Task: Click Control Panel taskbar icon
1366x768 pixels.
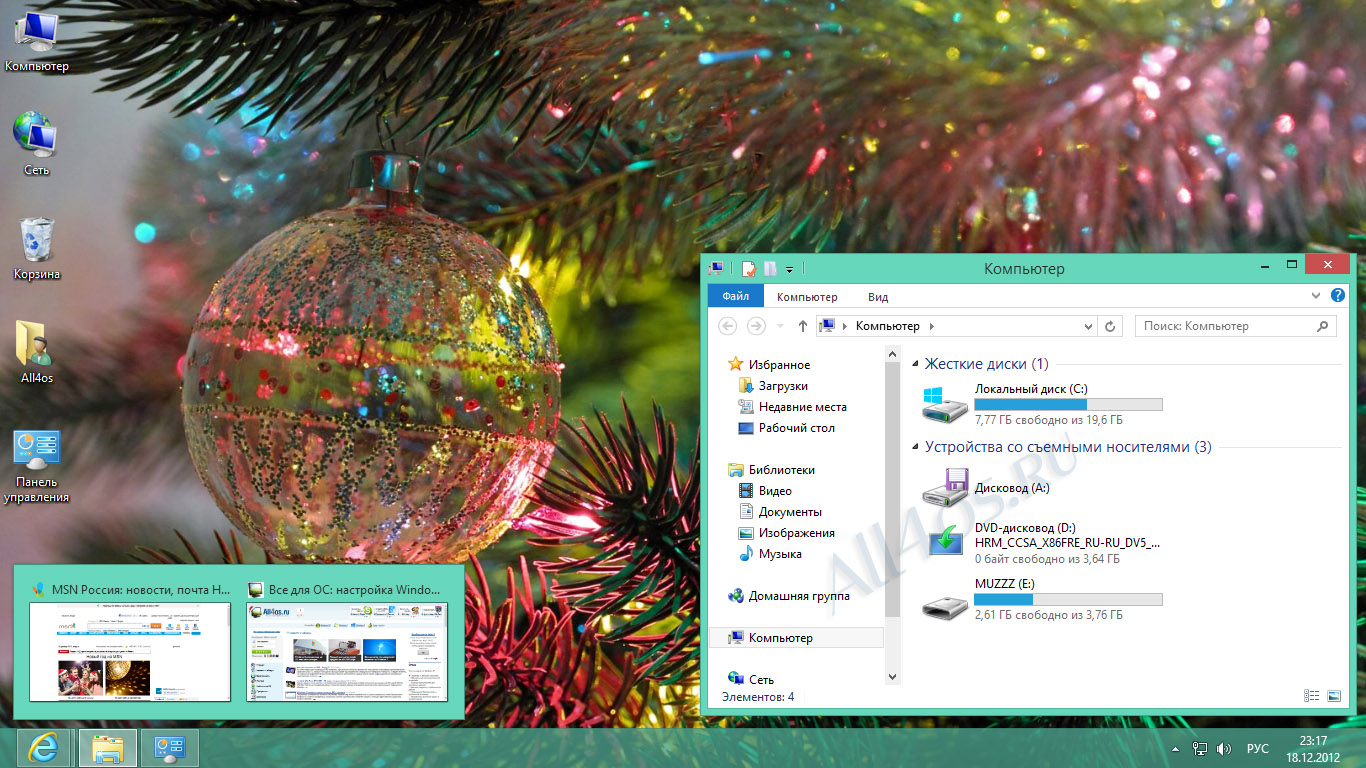Action: click(x=169, y=748)
